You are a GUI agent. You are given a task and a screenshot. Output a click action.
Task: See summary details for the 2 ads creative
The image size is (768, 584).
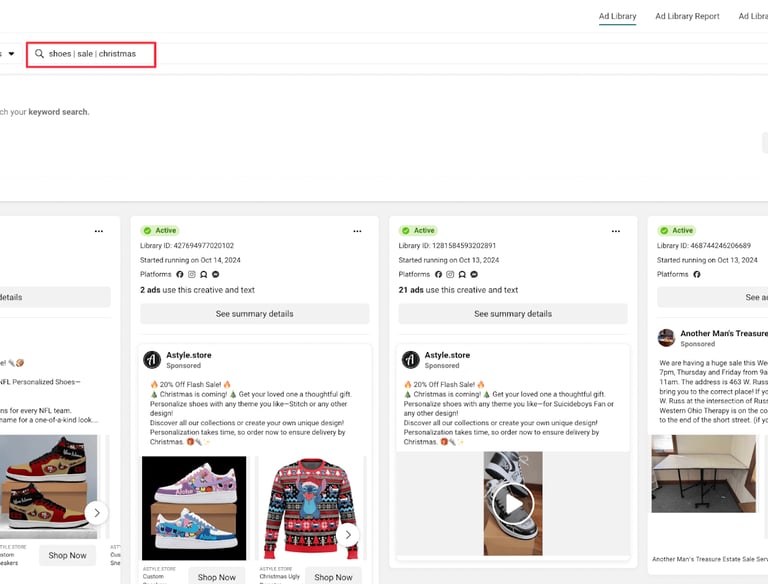255,314
